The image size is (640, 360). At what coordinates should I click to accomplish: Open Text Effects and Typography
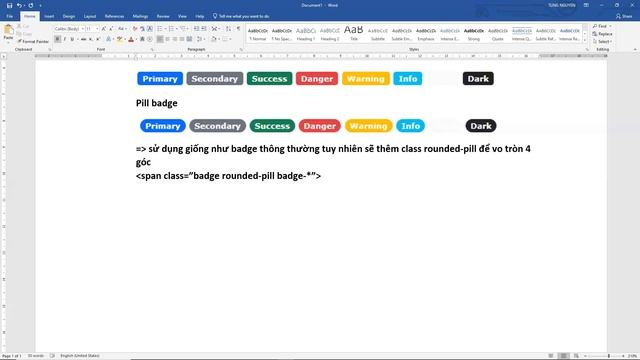click(x=109, y=39)
